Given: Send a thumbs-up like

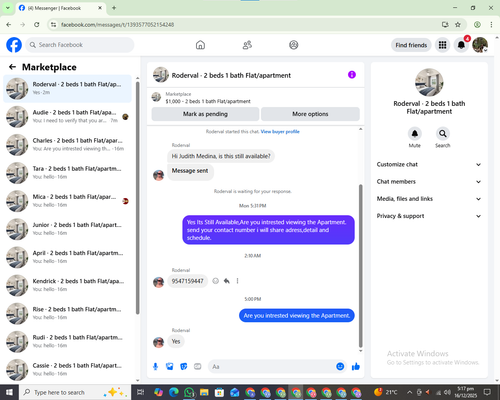Looking at the screenshot, I should 356,367.
